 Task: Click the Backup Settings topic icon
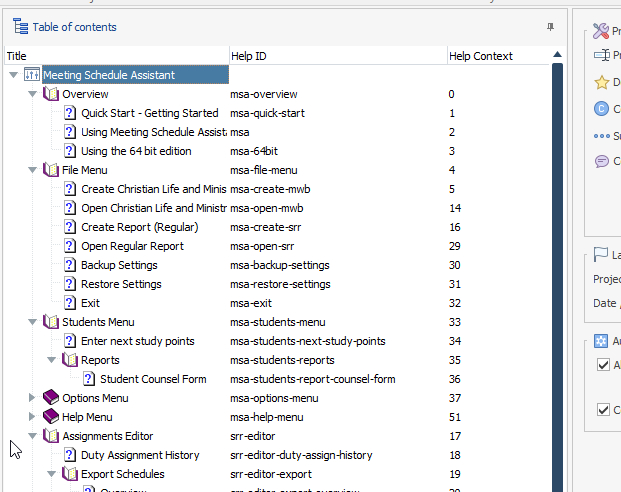[70, 265]
